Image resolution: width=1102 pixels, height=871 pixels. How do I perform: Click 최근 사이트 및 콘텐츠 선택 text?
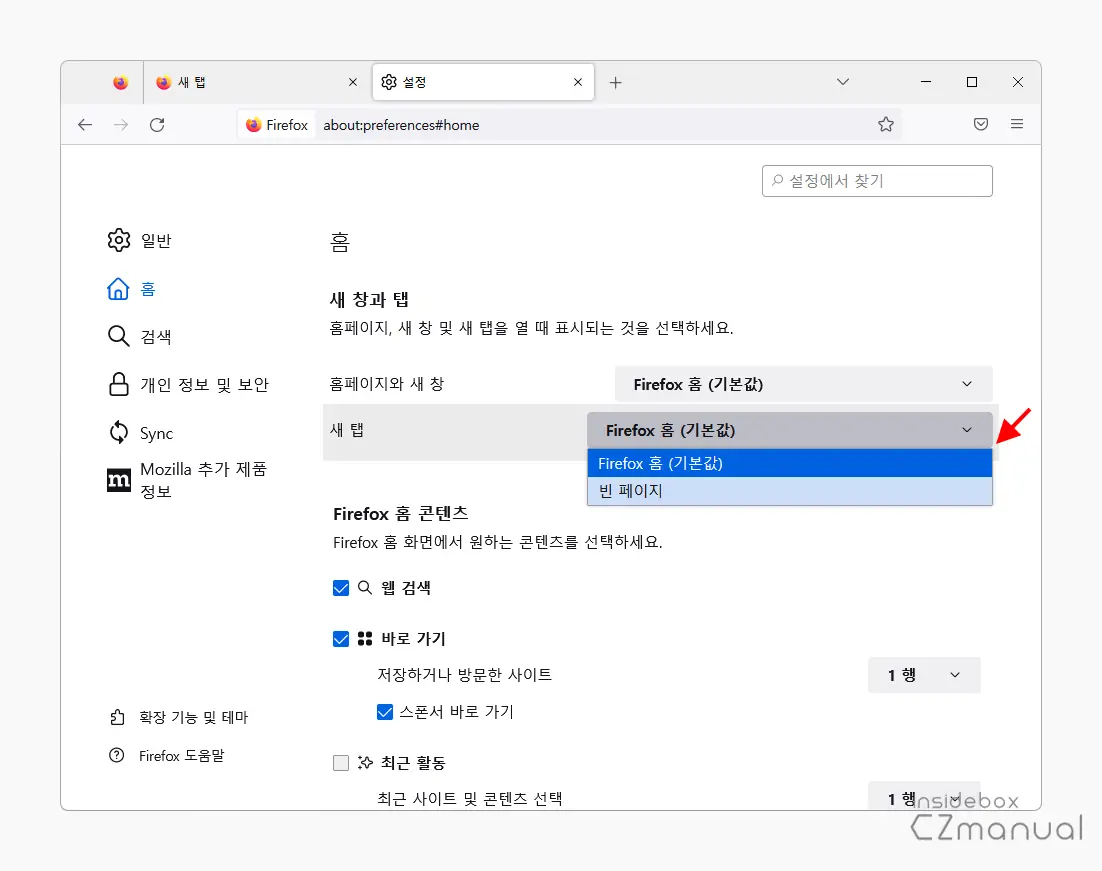[469, 799]
